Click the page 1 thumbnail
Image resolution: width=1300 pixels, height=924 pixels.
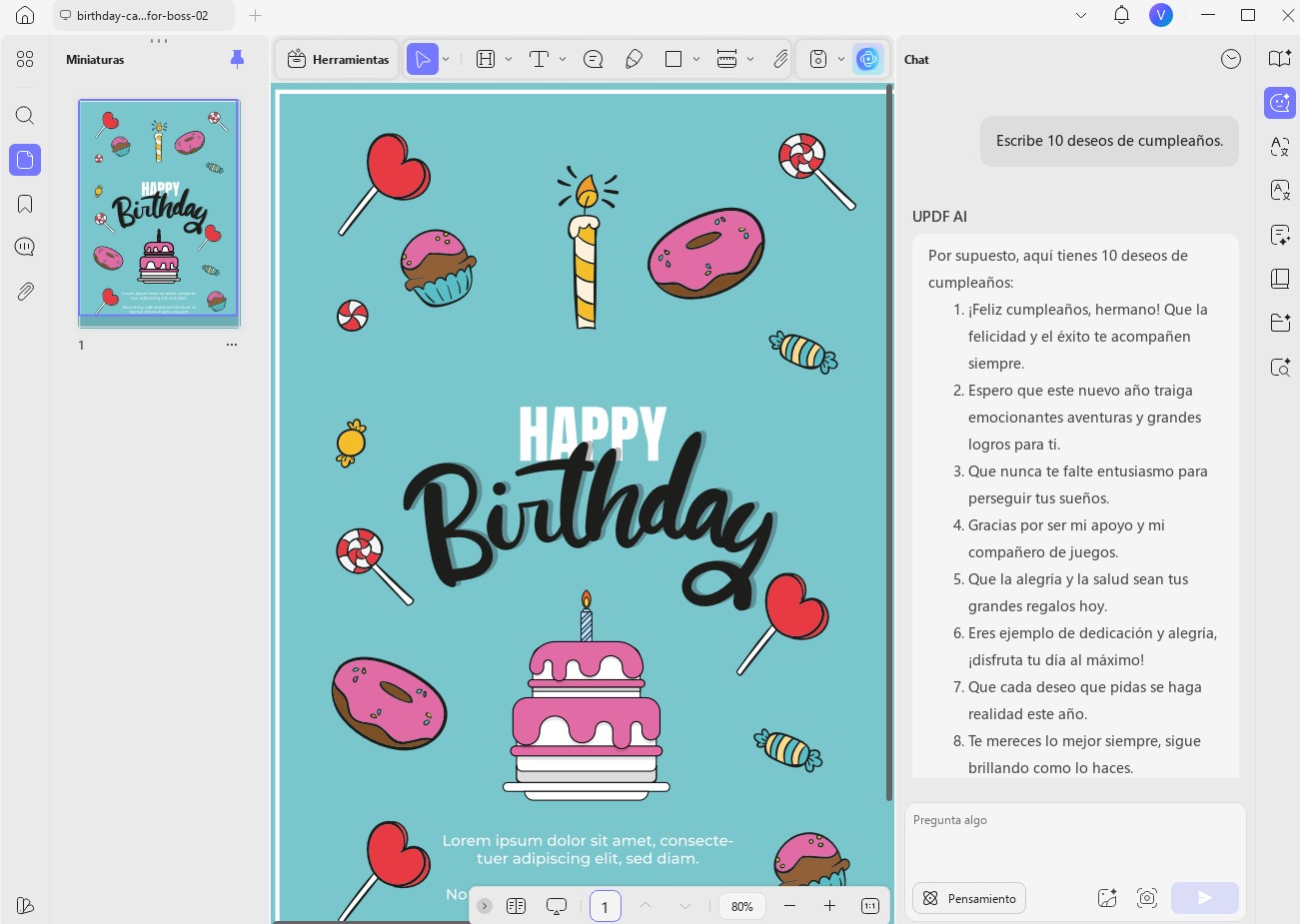[159, 212]
